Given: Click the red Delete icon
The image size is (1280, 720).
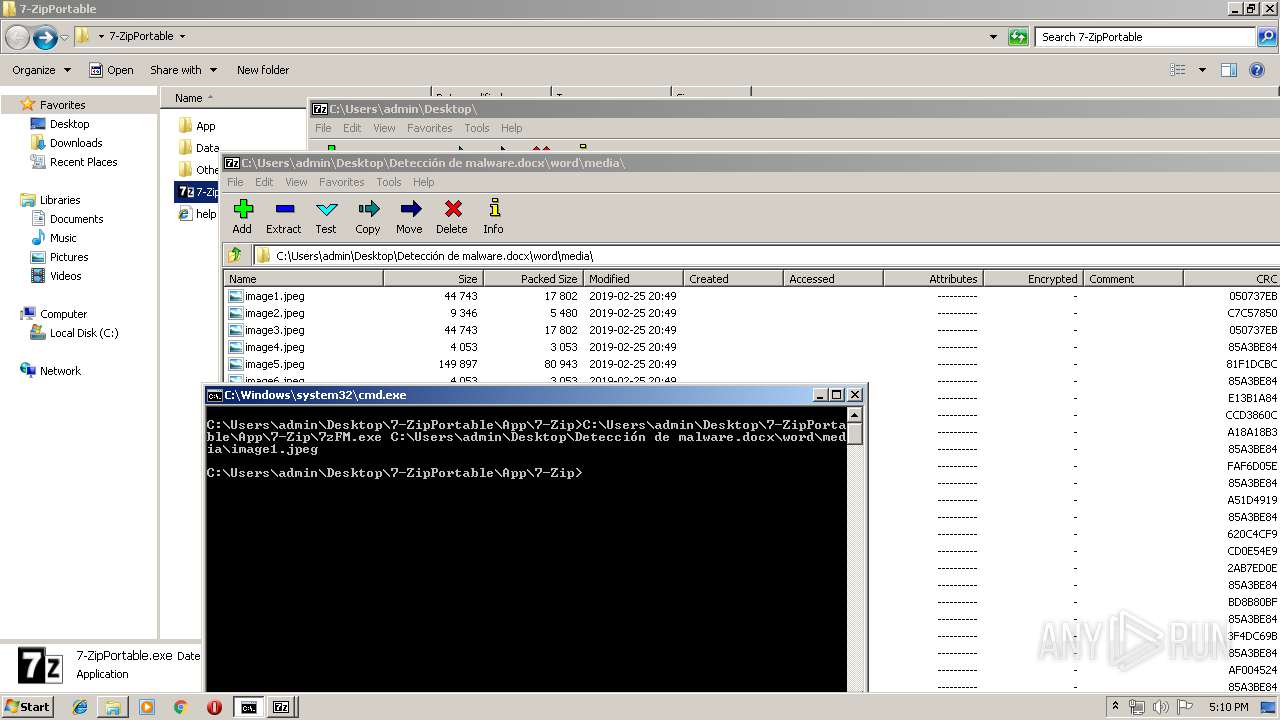Looking at the screenshot, I should pyautogui.click(x=452, y=216).
